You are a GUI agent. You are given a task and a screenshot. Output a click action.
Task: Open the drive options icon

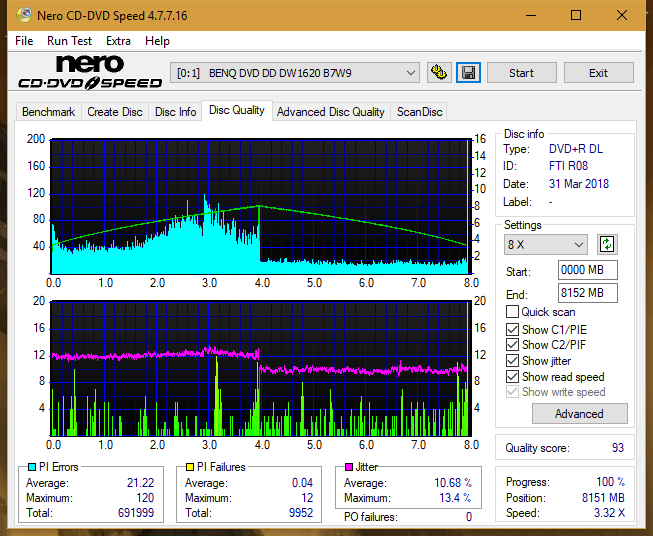439,73
